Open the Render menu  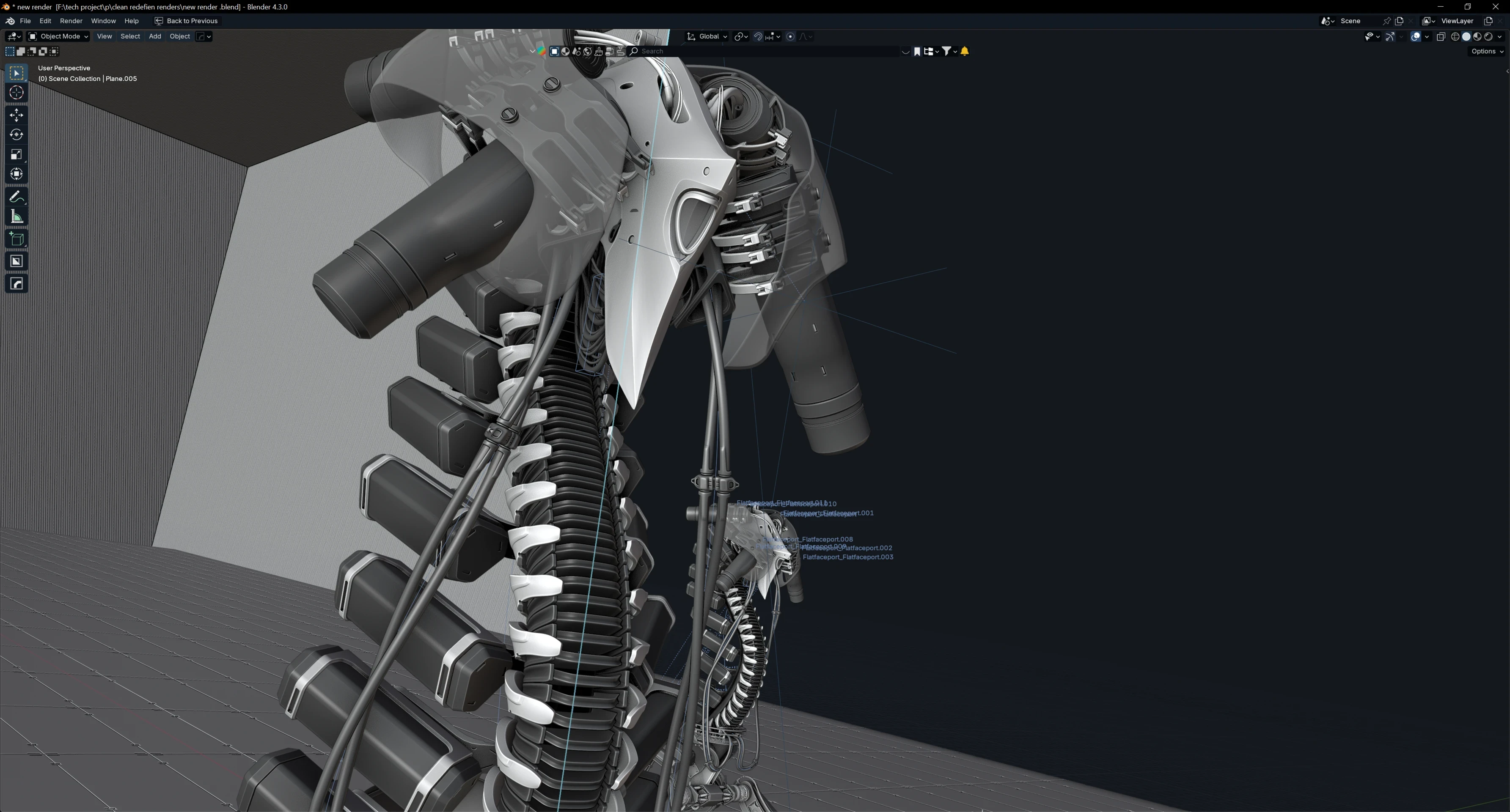coord(71,21)
